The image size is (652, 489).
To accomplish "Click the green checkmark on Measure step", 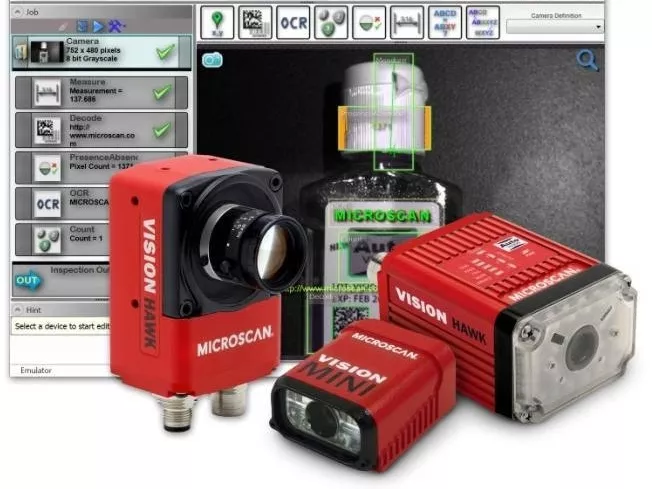I will (163, 91).
